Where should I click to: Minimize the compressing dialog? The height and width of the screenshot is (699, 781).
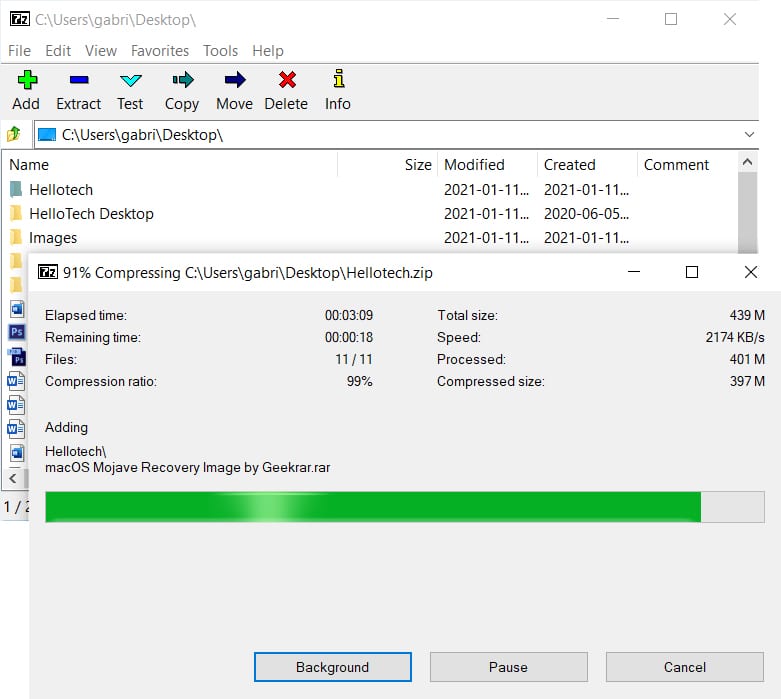point(634,272)
